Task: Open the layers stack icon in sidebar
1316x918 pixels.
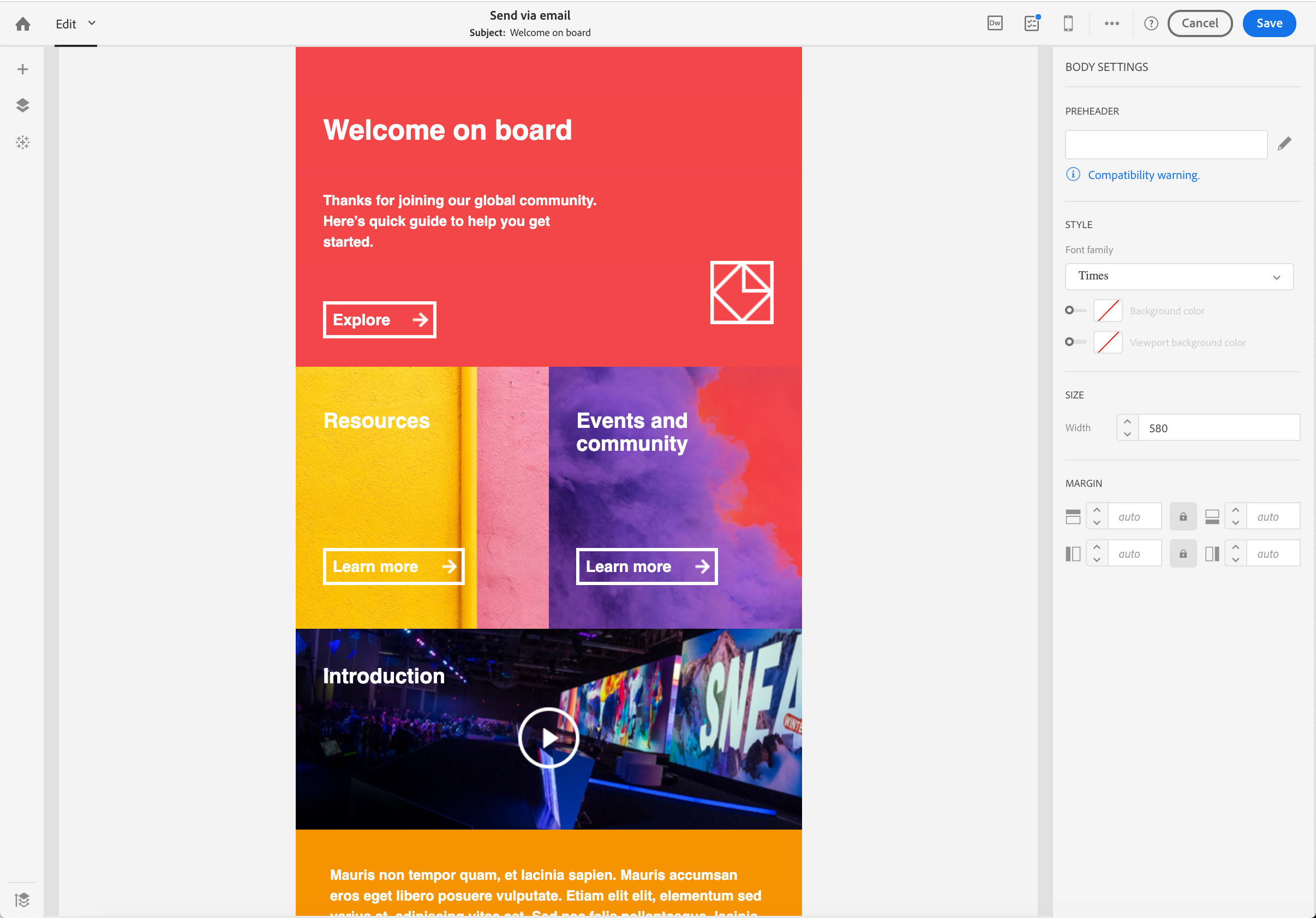Action: pyautogui.click(x=23, y=105)
